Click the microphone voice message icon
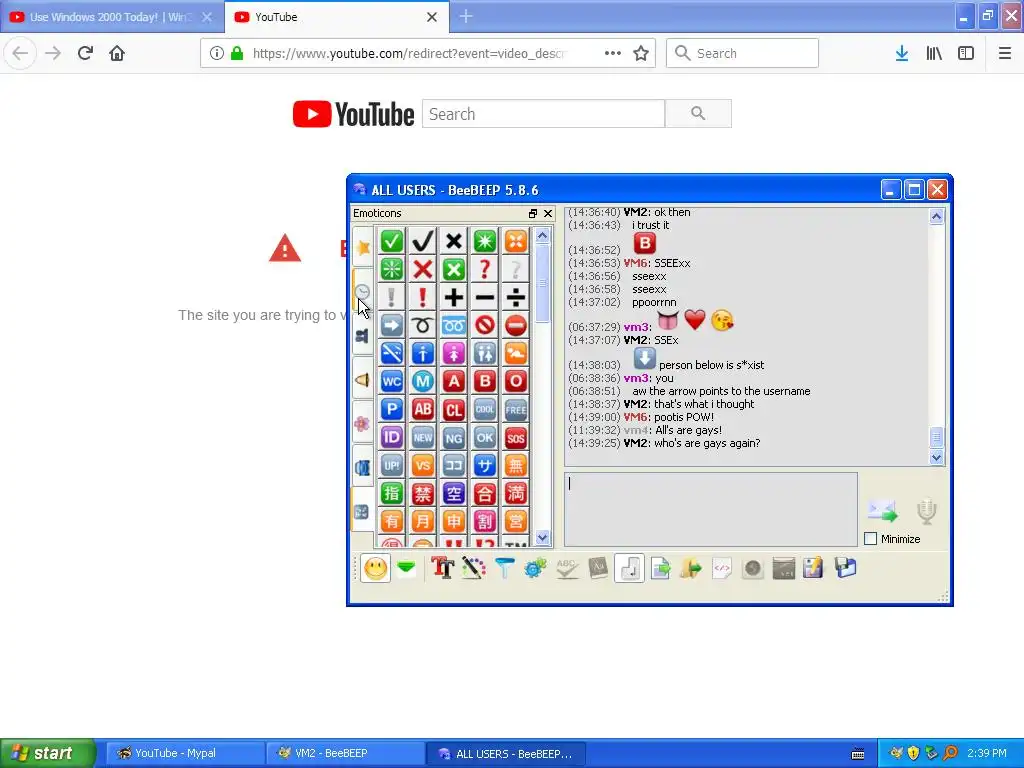This screenshot has width=1024, height=768. click(x=926, y=512)
